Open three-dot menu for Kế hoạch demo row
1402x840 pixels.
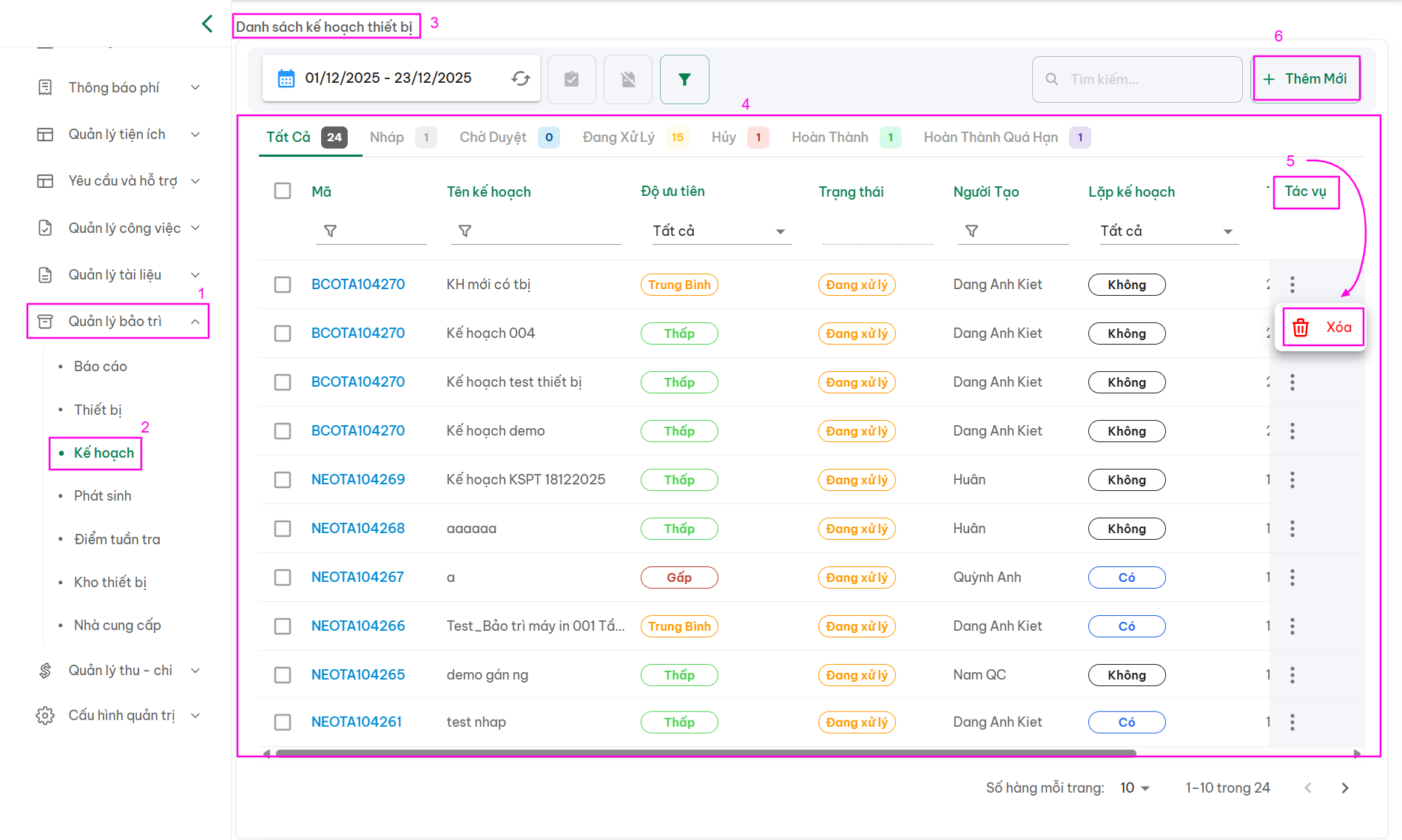[1292, 431]
